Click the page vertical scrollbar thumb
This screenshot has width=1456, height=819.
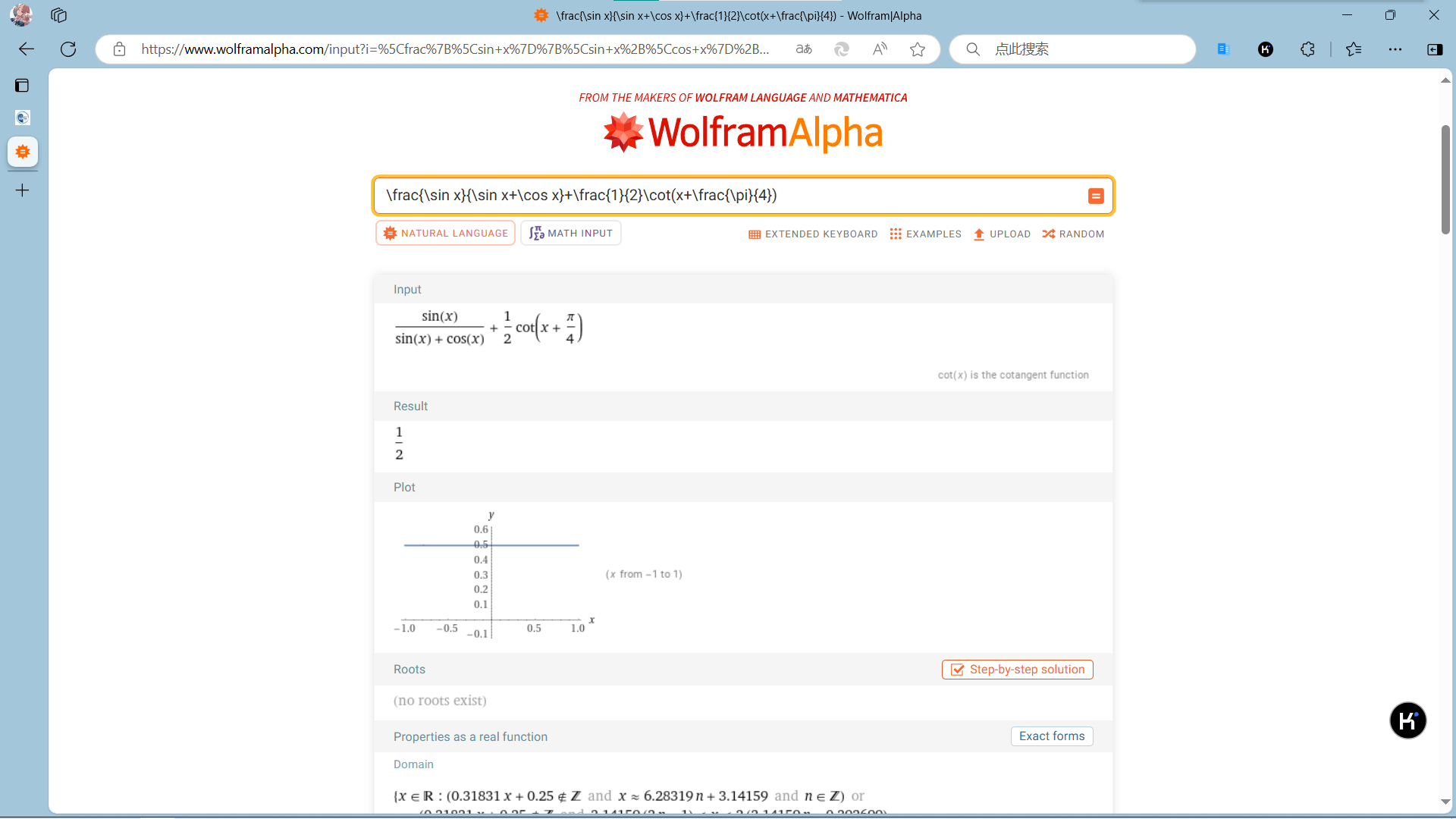[1445, 180]
